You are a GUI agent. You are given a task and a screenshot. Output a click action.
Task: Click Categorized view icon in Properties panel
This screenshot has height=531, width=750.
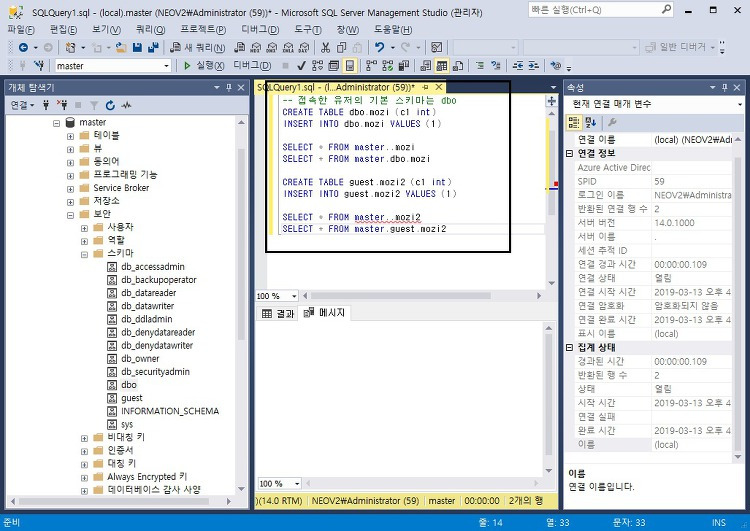click(574, 122)
